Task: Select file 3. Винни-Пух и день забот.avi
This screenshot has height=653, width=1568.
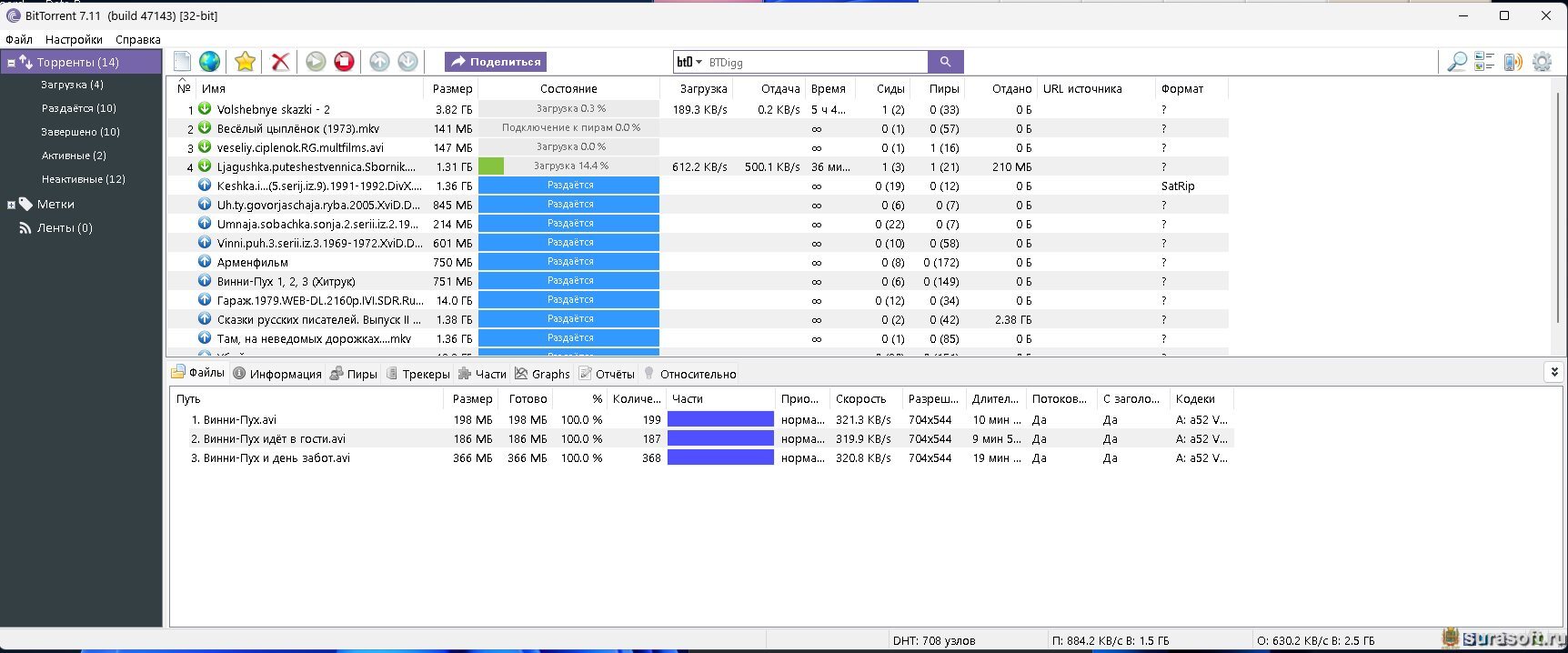Action: pyautogui.click(x=701, y=457)
